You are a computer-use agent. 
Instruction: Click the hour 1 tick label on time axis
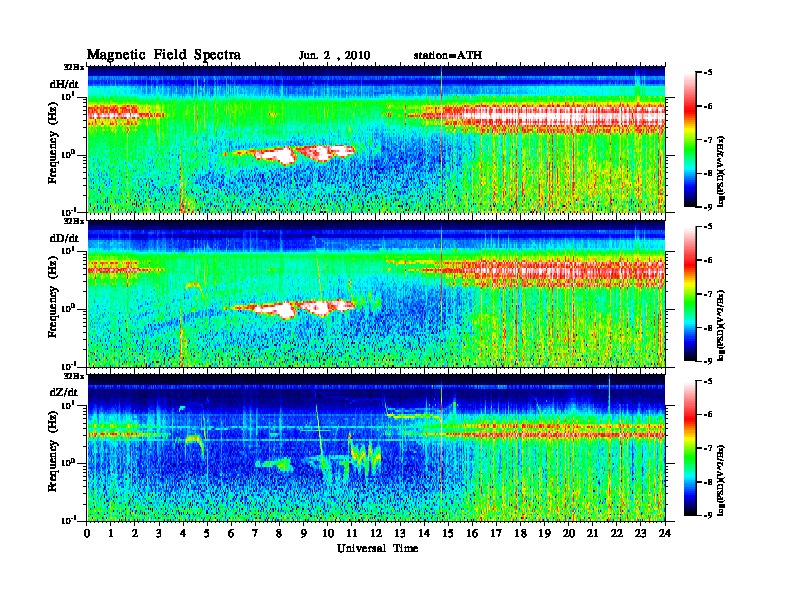111,534
